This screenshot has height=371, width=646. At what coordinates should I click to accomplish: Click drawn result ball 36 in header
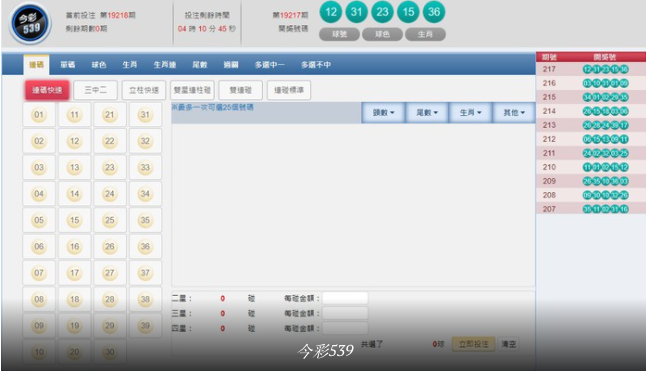pos(434,12)
